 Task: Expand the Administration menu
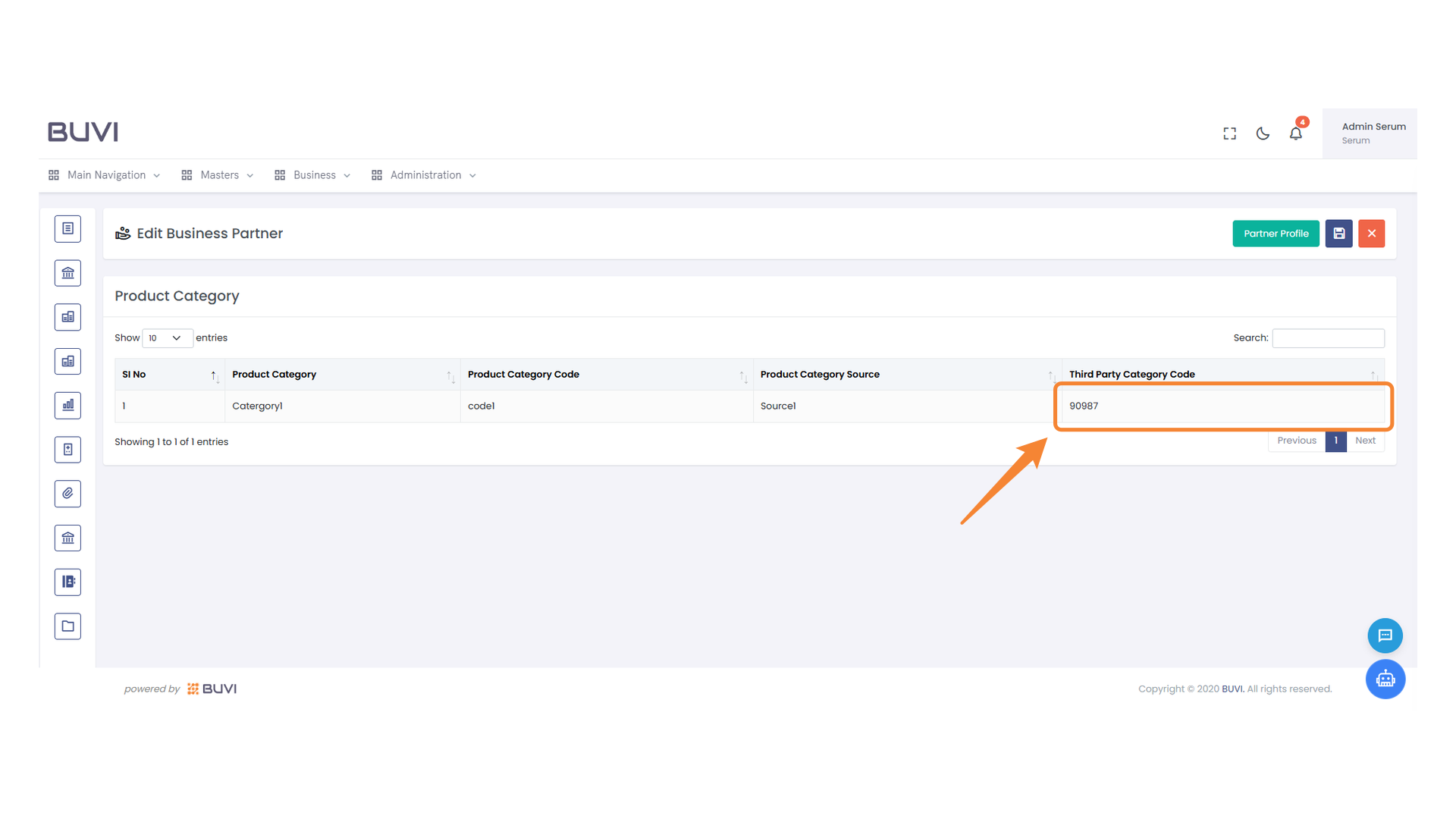click(425, 175)
